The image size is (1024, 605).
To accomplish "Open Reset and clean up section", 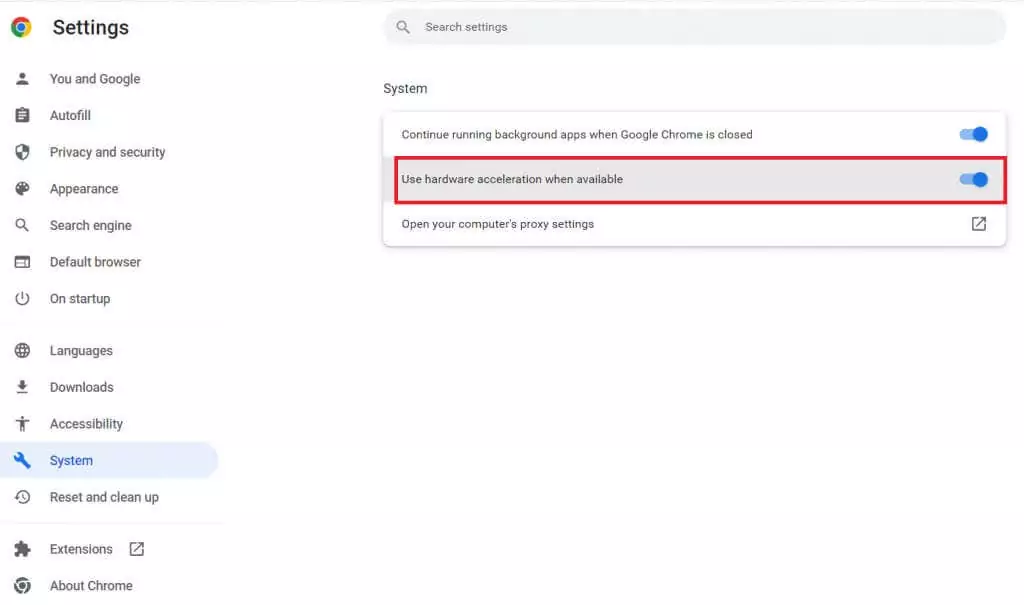I will pyautogui.click(x=104, y=497).
